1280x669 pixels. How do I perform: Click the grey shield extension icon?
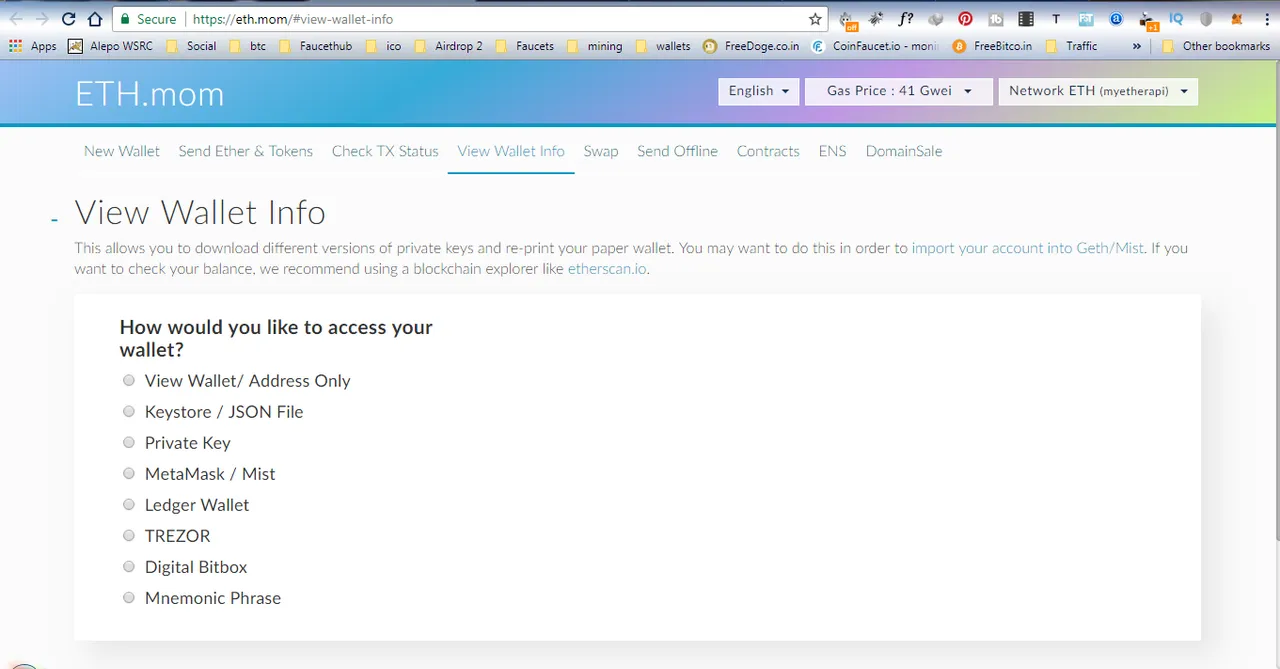(1206, 19)
